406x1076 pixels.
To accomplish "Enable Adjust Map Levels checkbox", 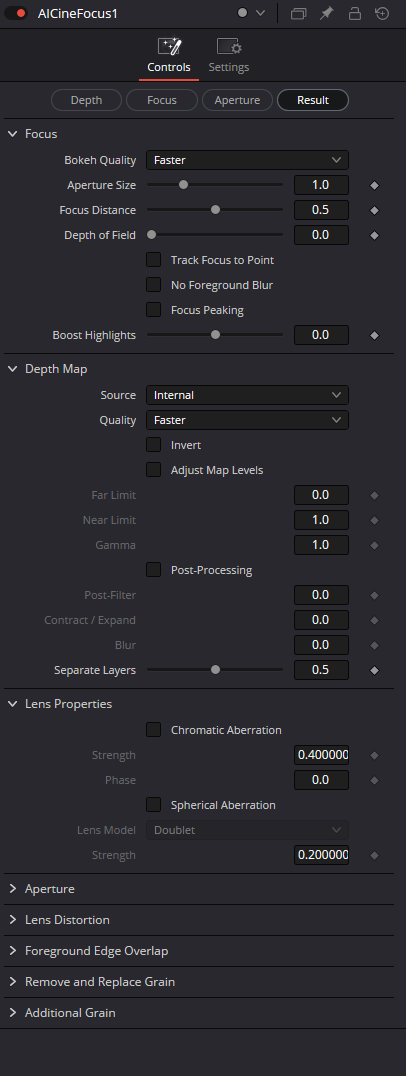I will pyautogui.click(x=154, y=470).
